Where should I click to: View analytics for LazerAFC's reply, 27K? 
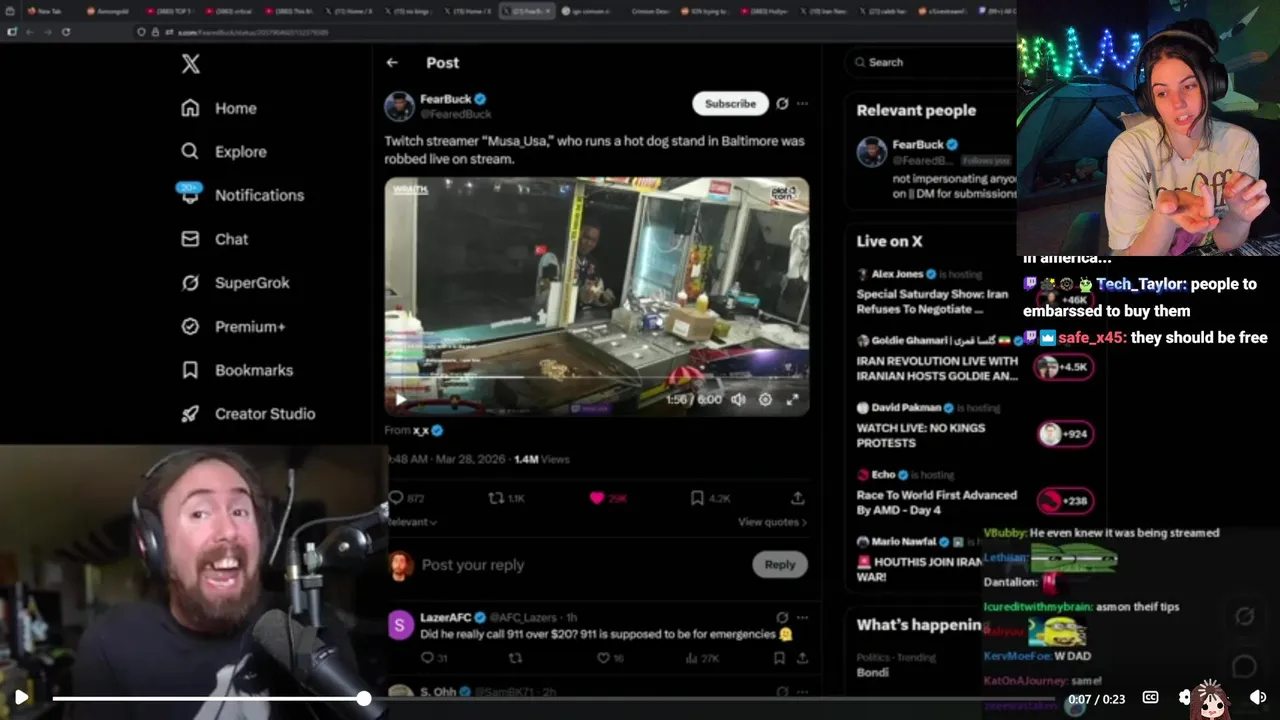coord(701,658)
